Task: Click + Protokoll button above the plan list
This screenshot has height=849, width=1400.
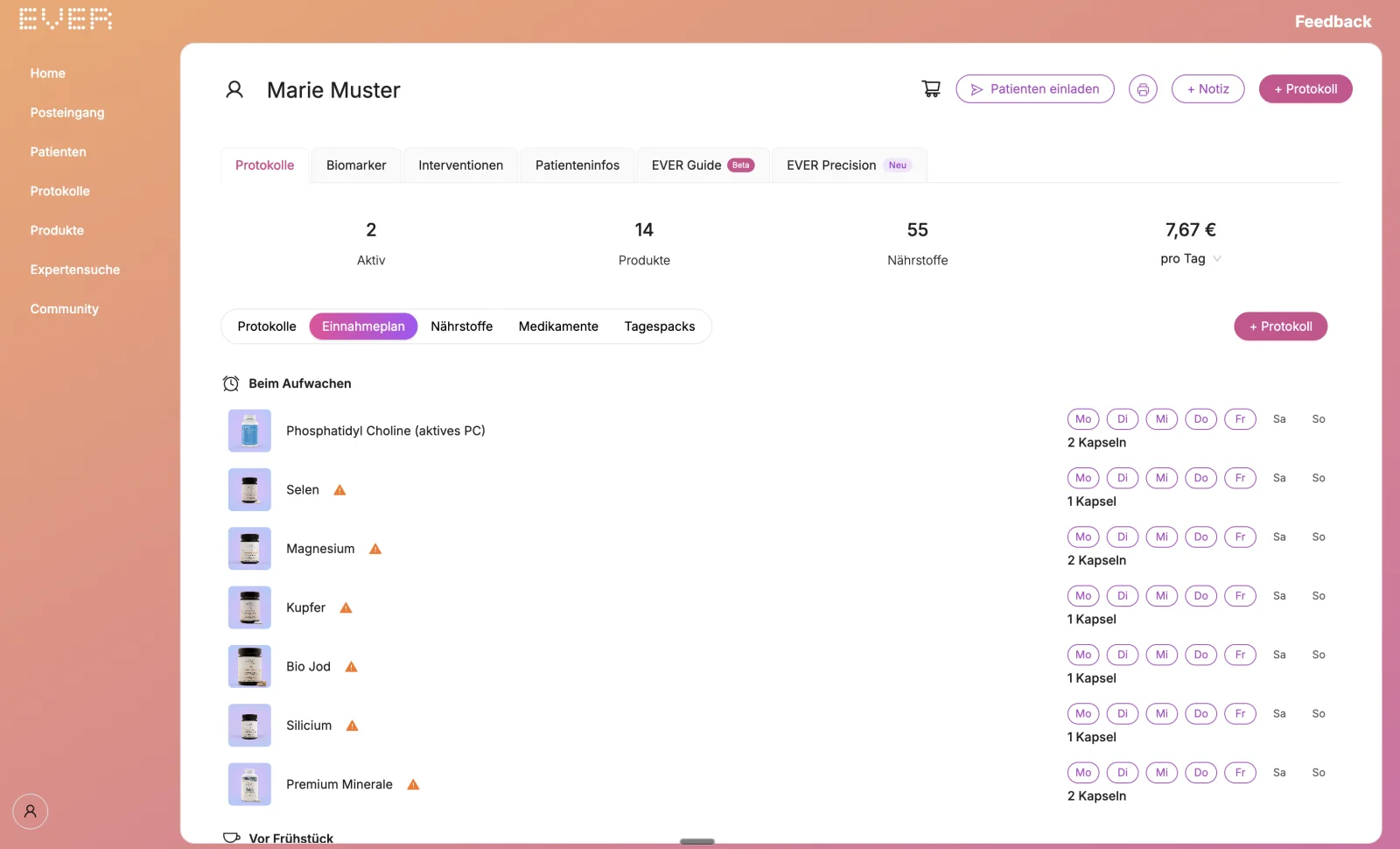Action: coord(1280,326)
